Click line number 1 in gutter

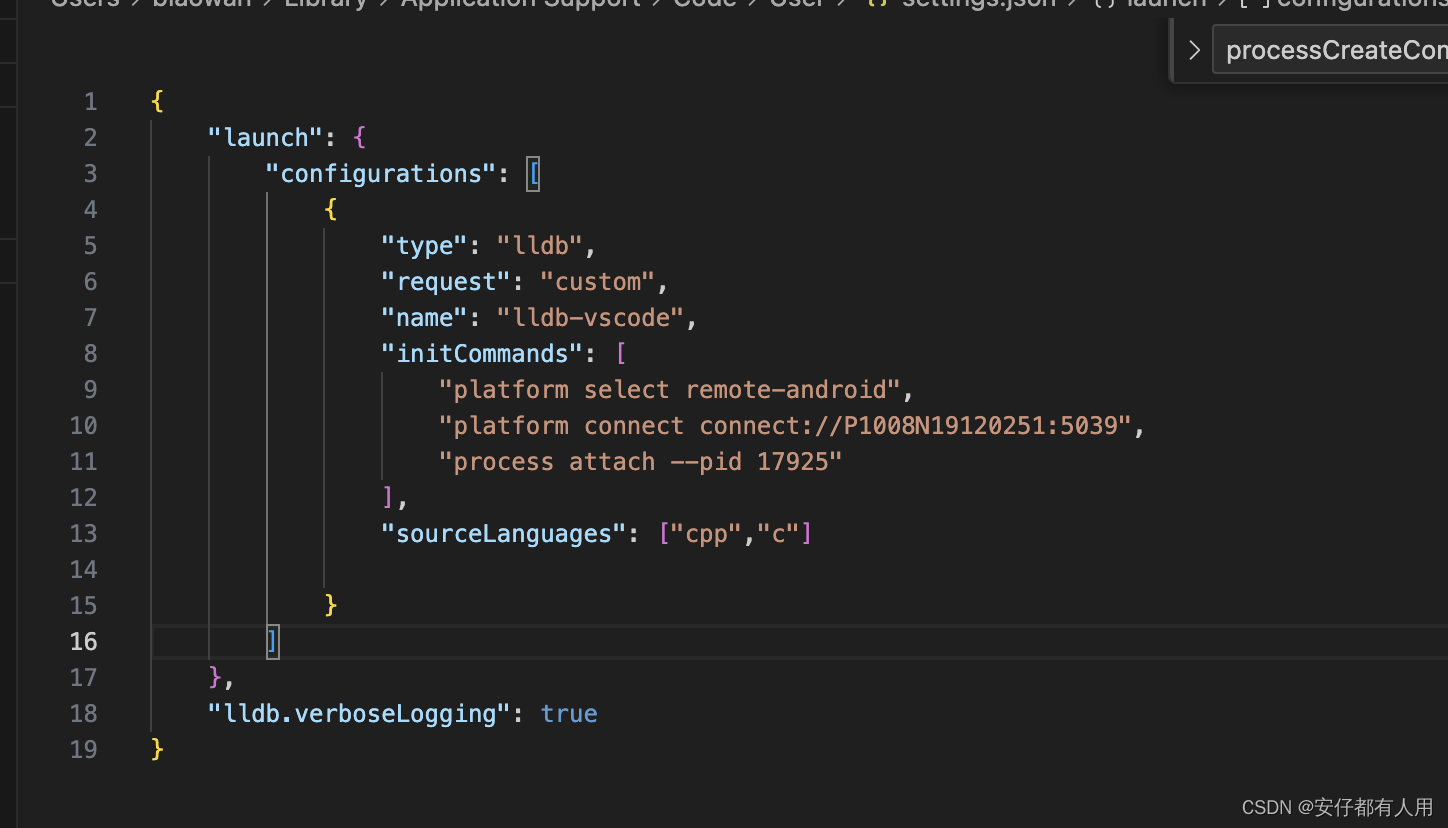[x=91, y=102]
